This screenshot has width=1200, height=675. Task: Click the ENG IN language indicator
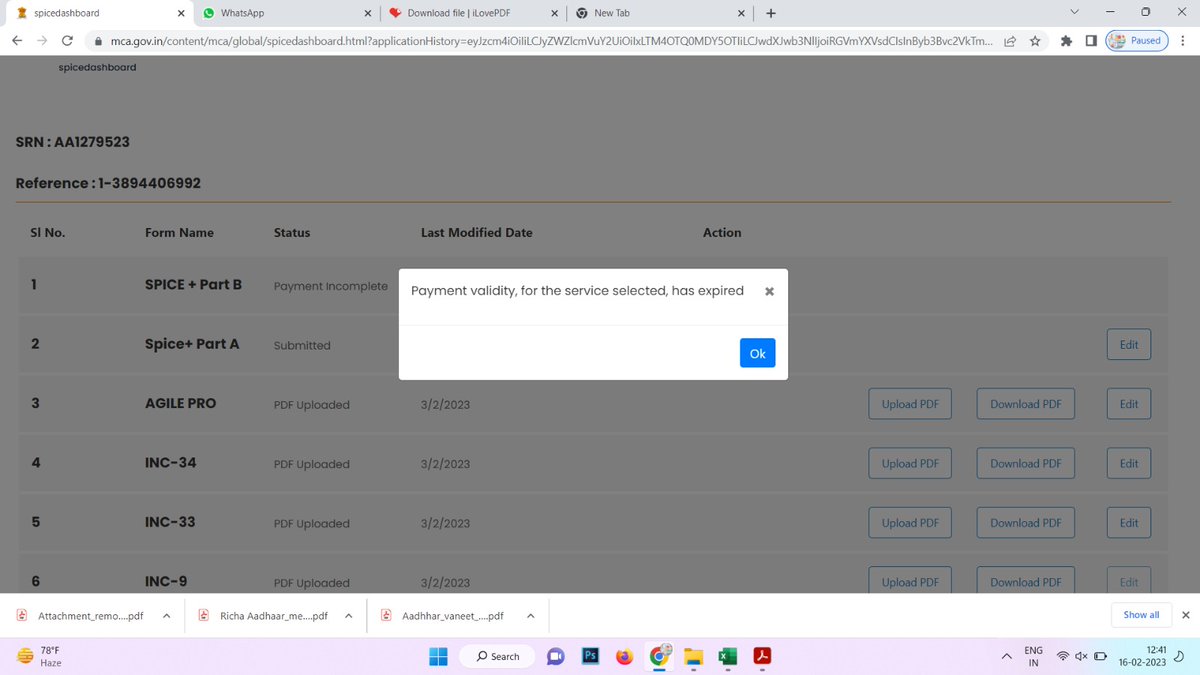click(x=1033, y=656)
